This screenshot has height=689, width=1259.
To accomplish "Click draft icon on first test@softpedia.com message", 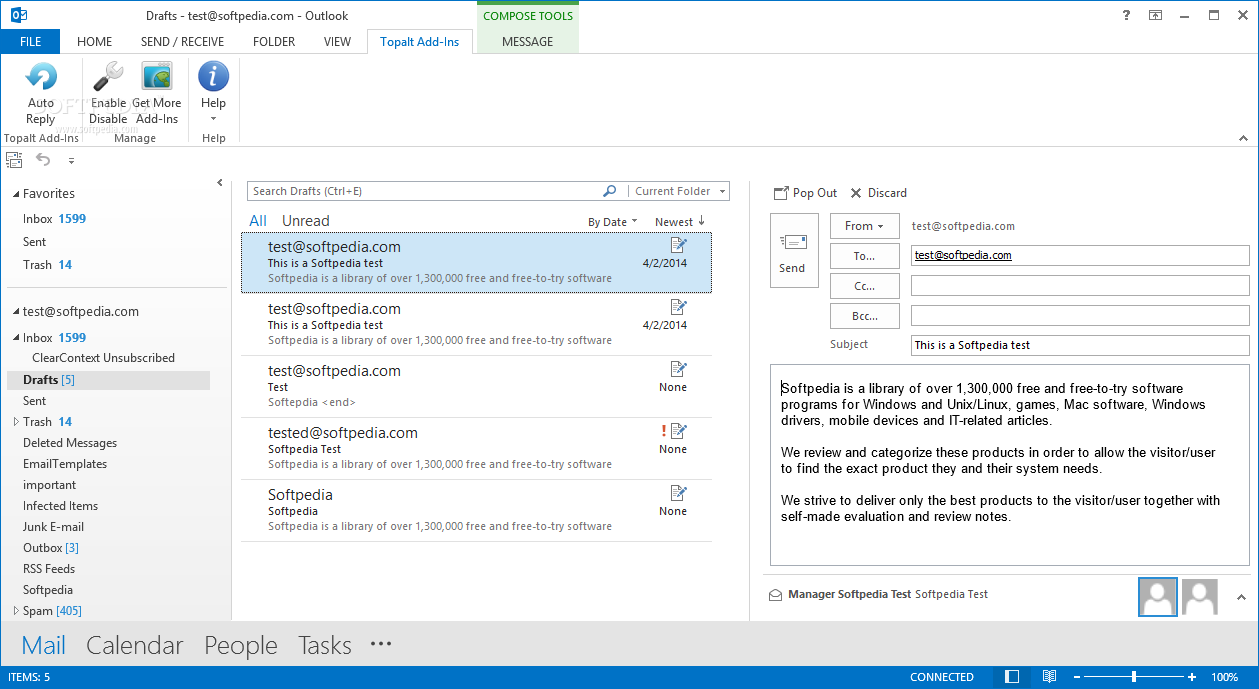I will coord(679,245).
